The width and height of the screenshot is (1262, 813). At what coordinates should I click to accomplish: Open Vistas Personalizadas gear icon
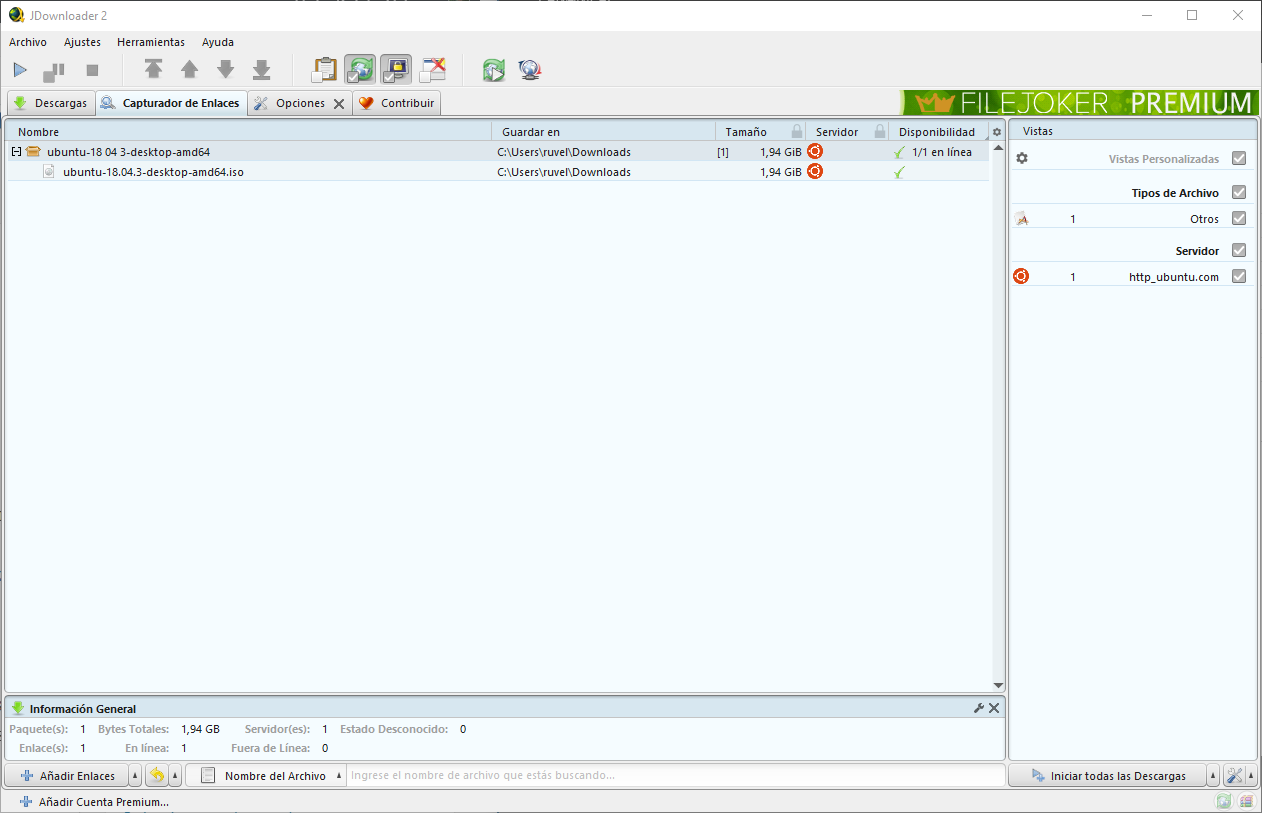click(x=1022, y=159)
